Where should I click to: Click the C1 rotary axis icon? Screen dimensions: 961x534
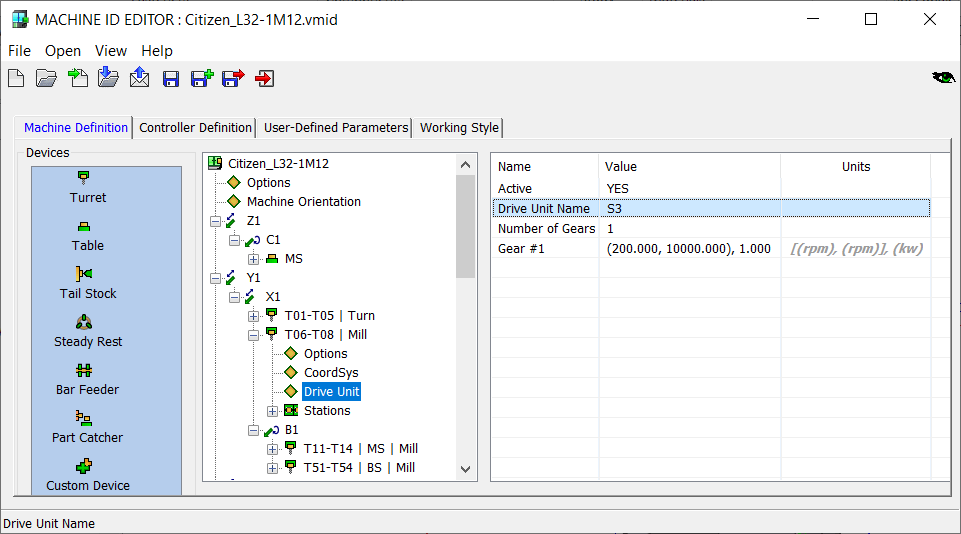pyautogui.click(x=253, y=240)
